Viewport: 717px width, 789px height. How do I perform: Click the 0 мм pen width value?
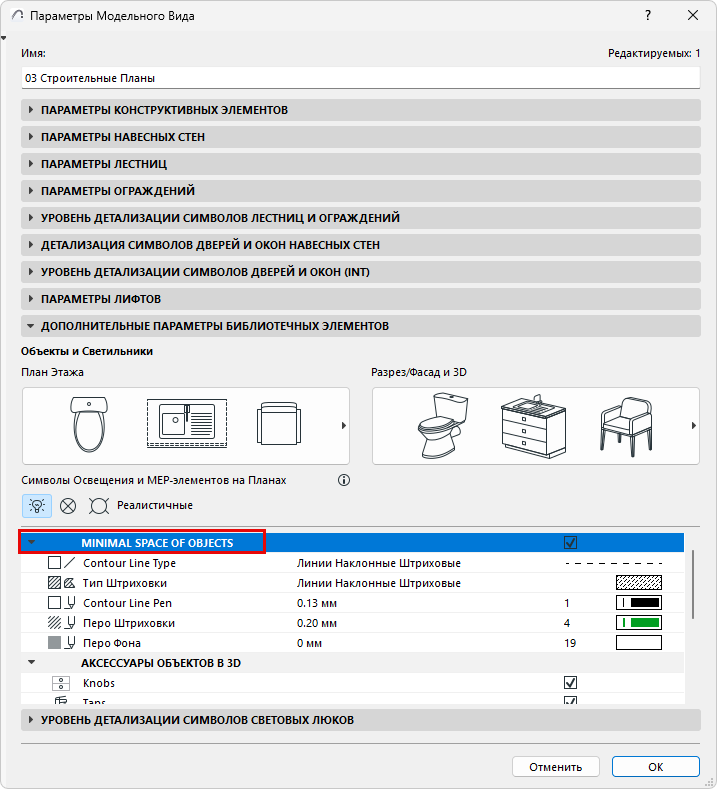[x=309, y=643]
